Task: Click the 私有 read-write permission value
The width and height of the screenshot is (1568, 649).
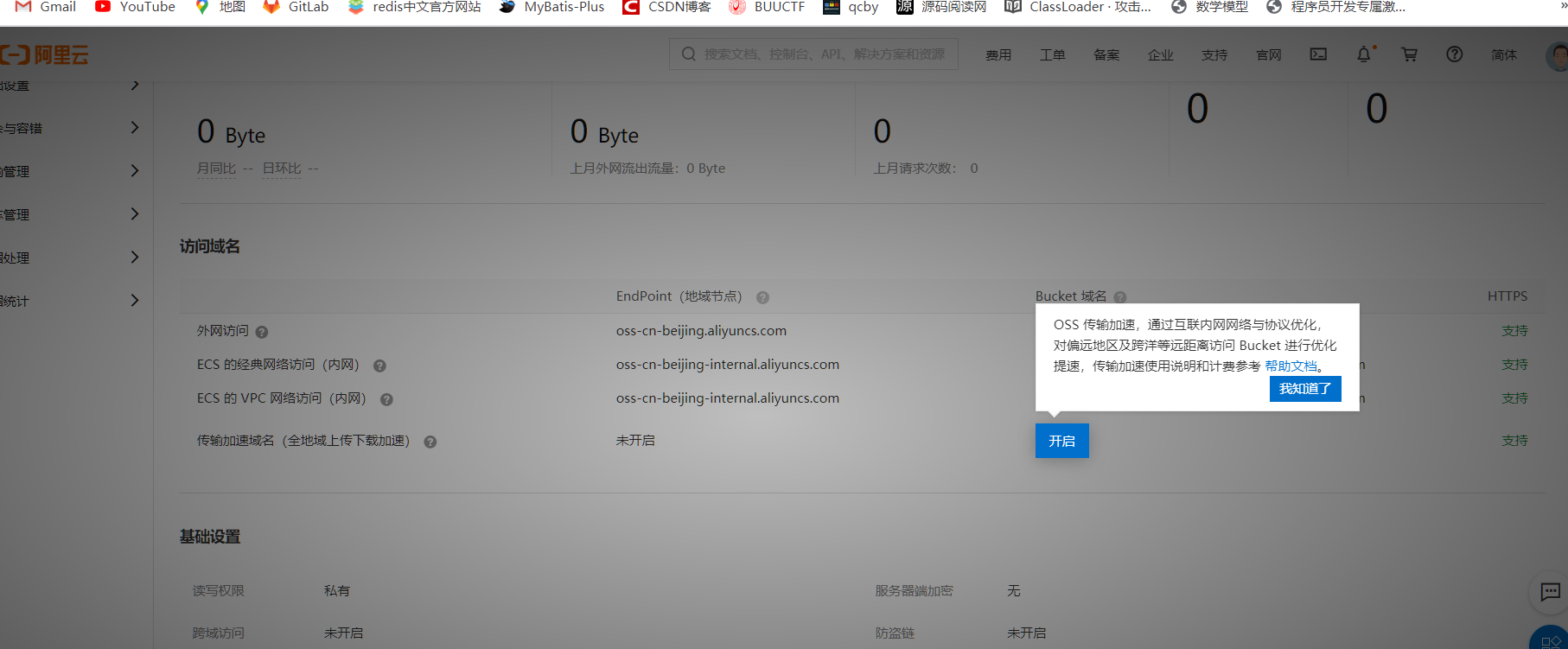Action: point(337,591)
